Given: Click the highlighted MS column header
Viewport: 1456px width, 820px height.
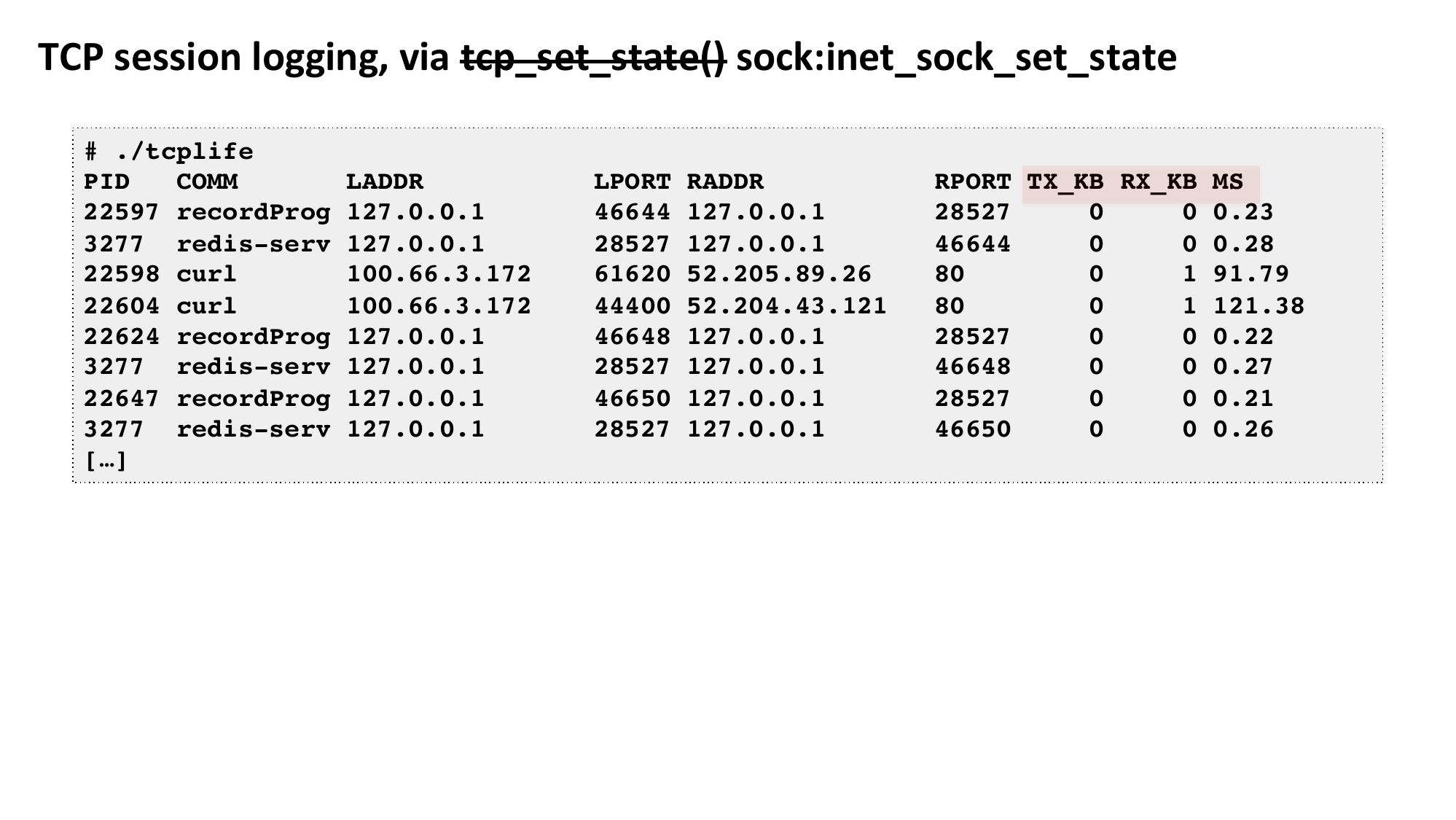Looking at the screenshot, I should click(1227, 181).
